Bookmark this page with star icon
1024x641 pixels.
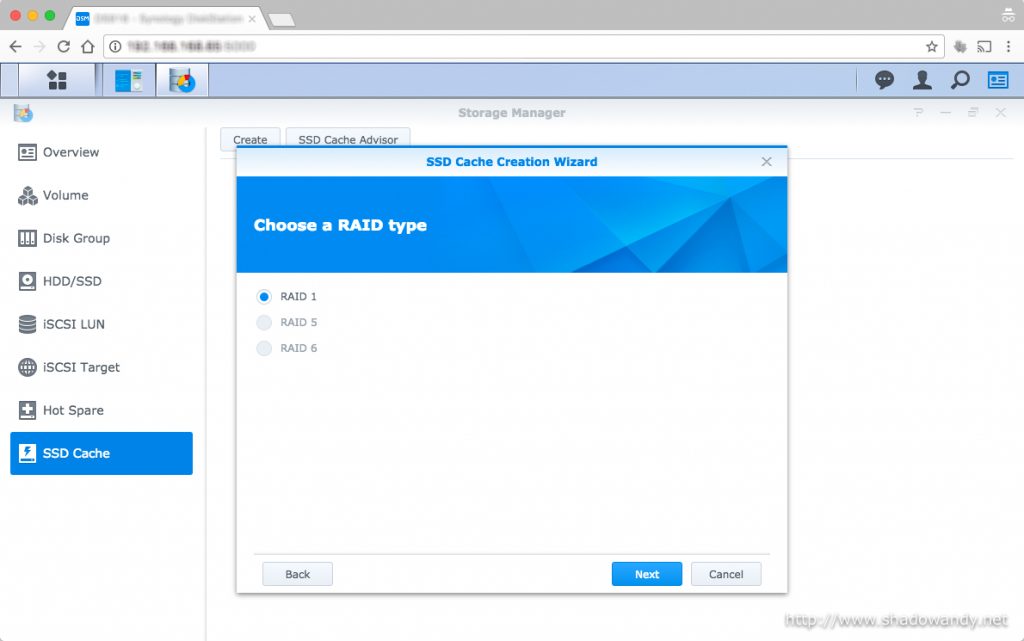coord(931,46)
